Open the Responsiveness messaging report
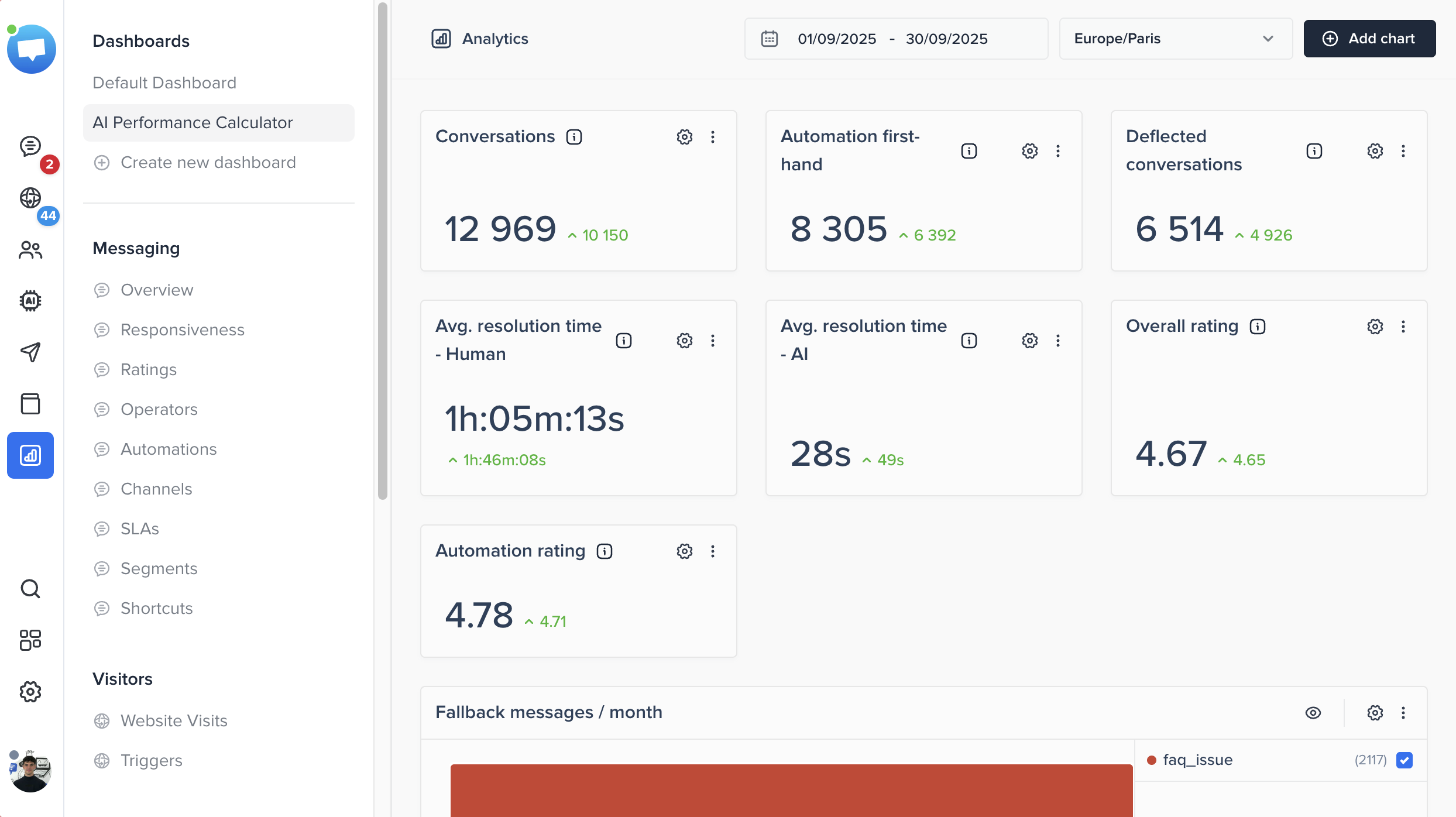Viewport: 1456px width, 817px height. 182,329
